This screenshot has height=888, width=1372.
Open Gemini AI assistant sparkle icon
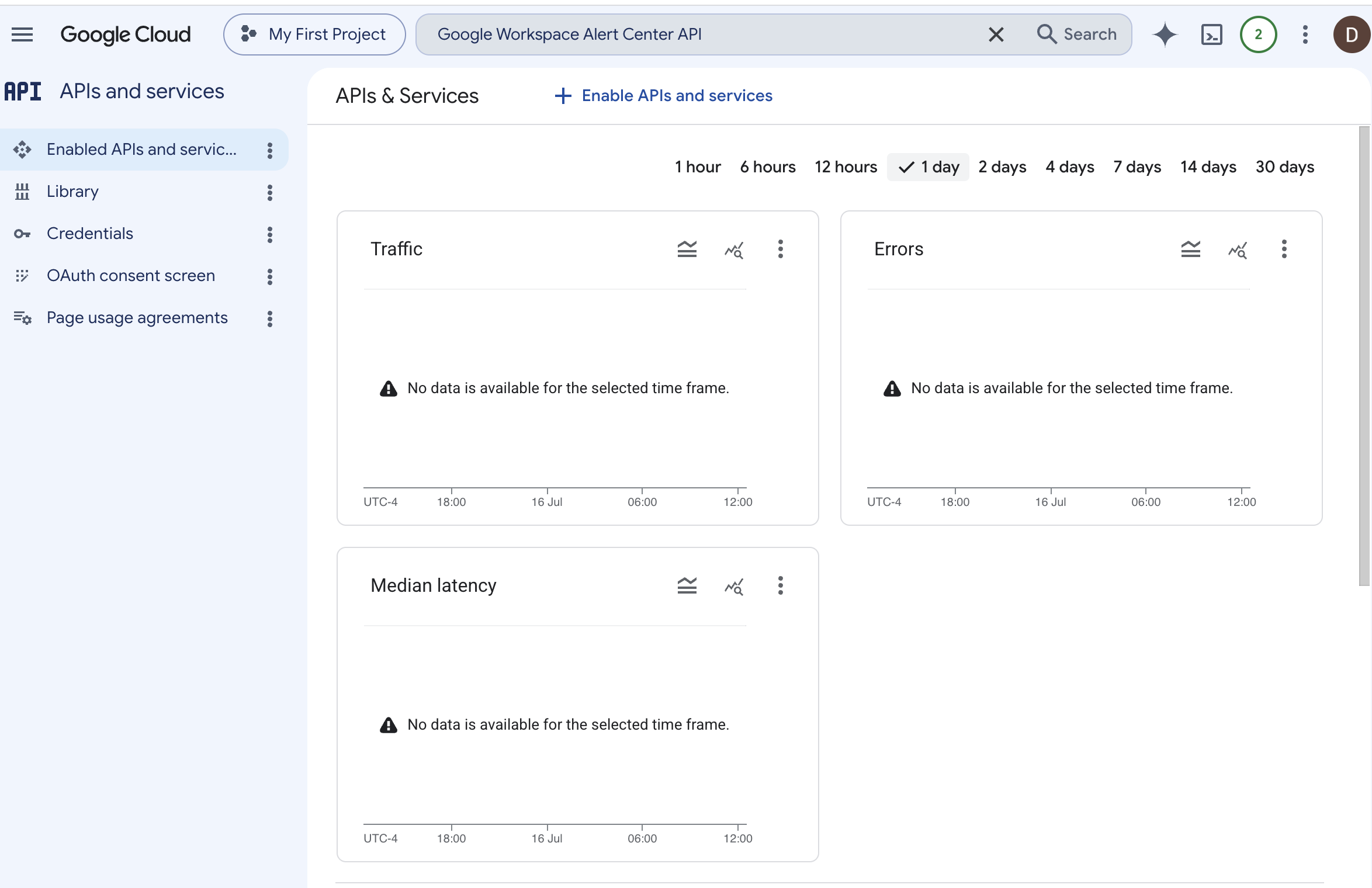[1165, 34]
